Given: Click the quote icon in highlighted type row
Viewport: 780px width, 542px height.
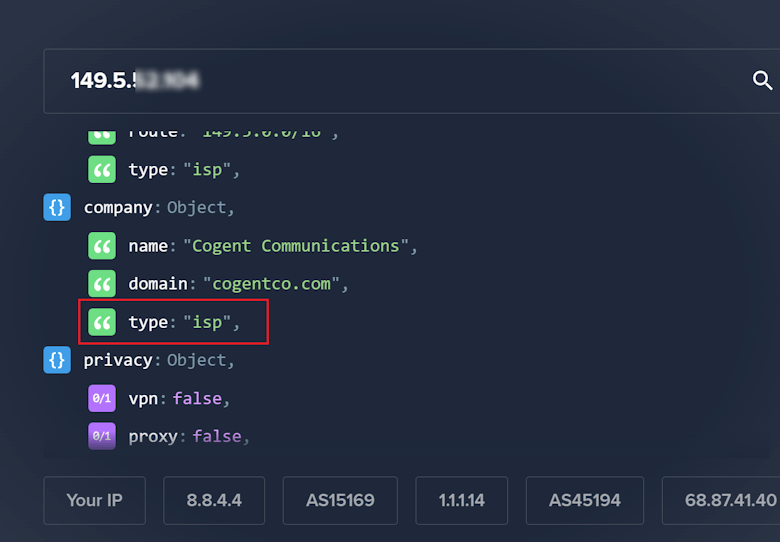Looking at the screenshot, I should coord(102,322).
